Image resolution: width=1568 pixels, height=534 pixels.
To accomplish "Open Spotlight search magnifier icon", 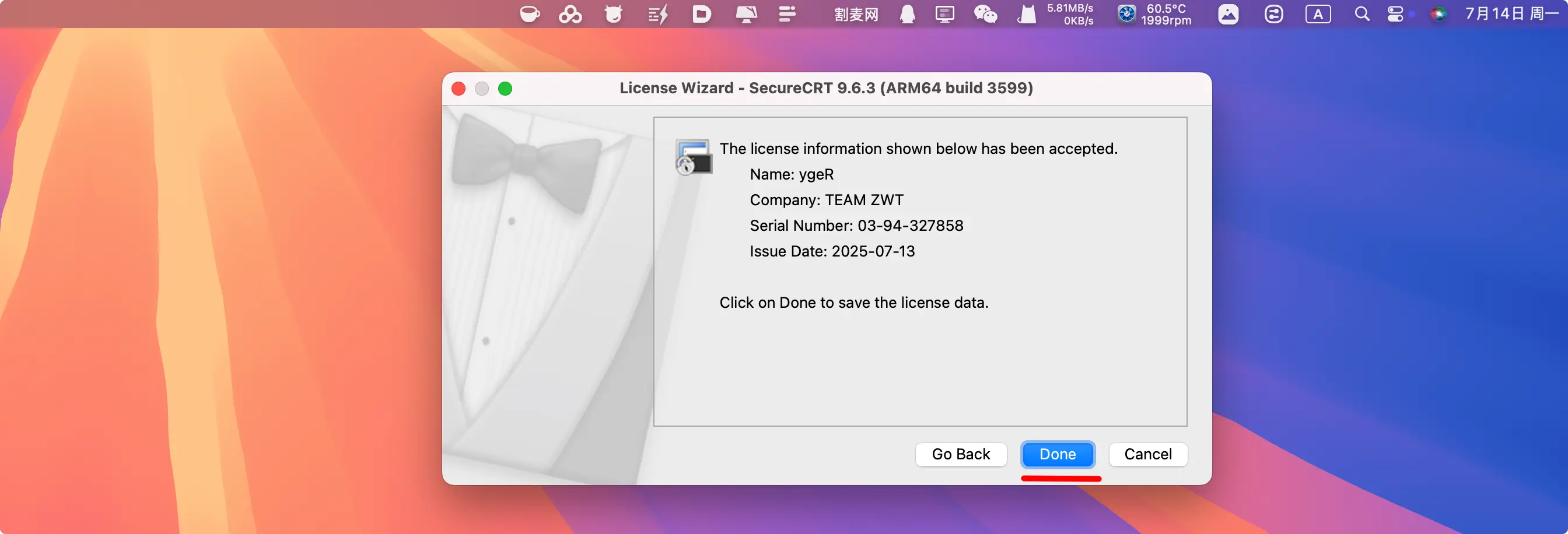I will tap(1361, 14).
